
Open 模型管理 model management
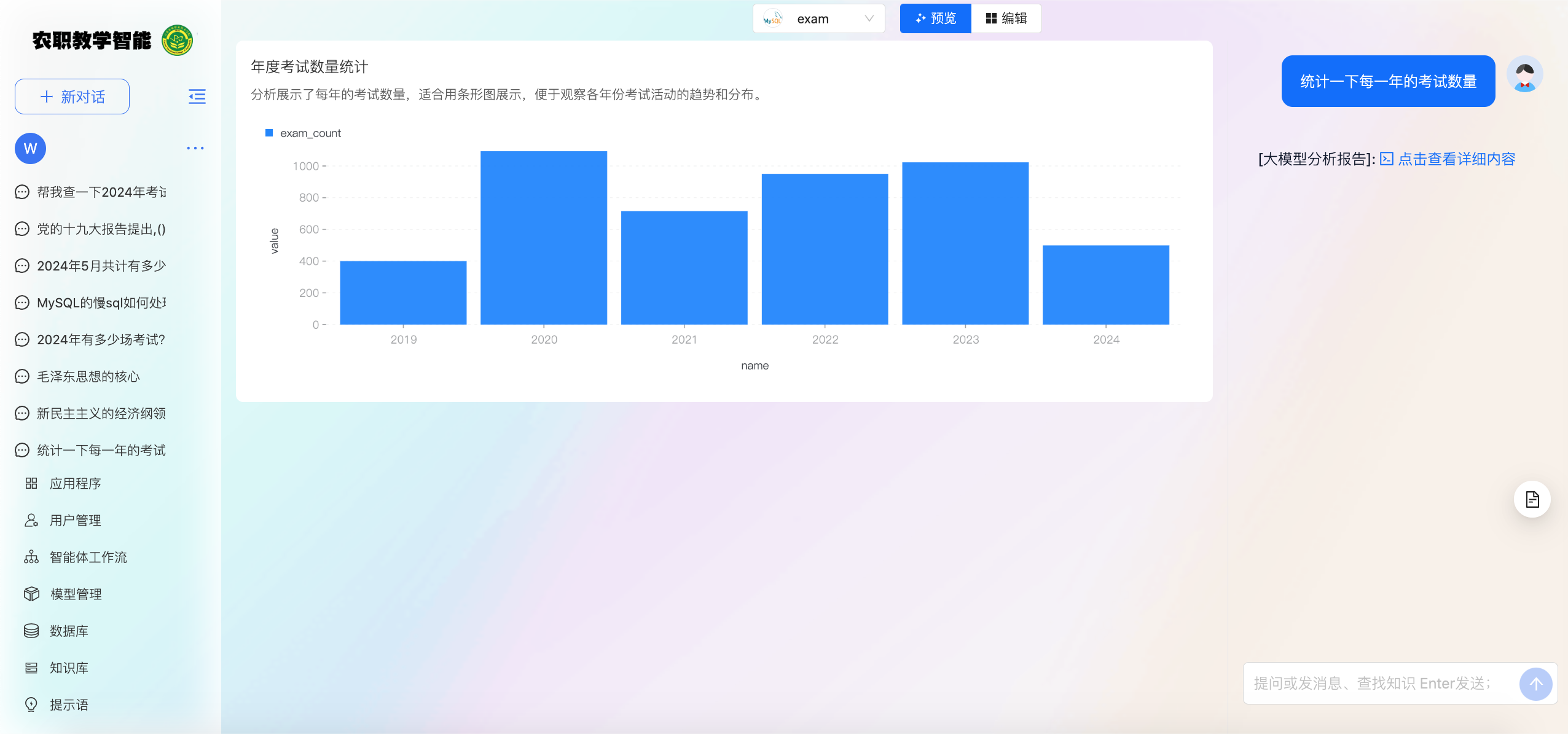(76, 594)
